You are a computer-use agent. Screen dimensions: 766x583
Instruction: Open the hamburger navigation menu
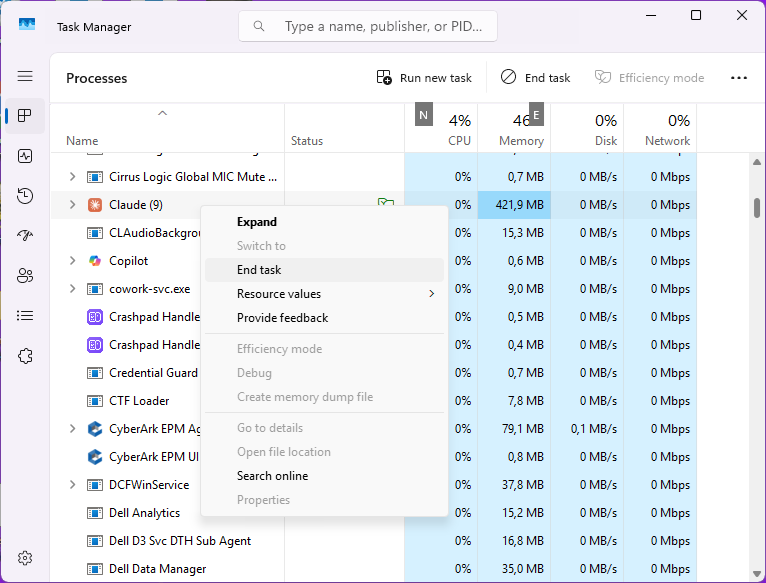(25, 76)
